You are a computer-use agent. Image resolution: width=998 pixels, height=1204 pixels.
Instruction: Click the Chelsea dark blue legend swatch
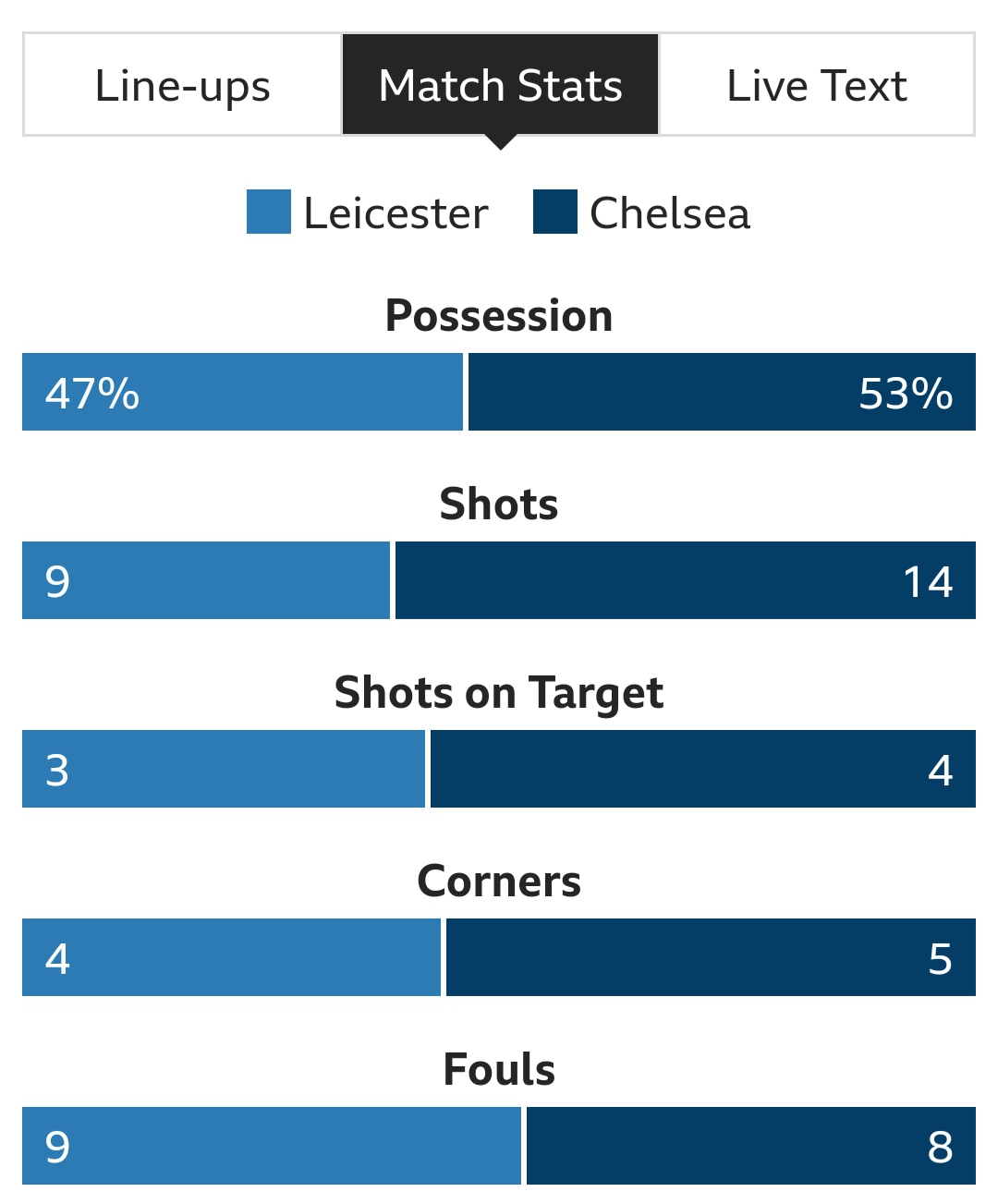555,212
